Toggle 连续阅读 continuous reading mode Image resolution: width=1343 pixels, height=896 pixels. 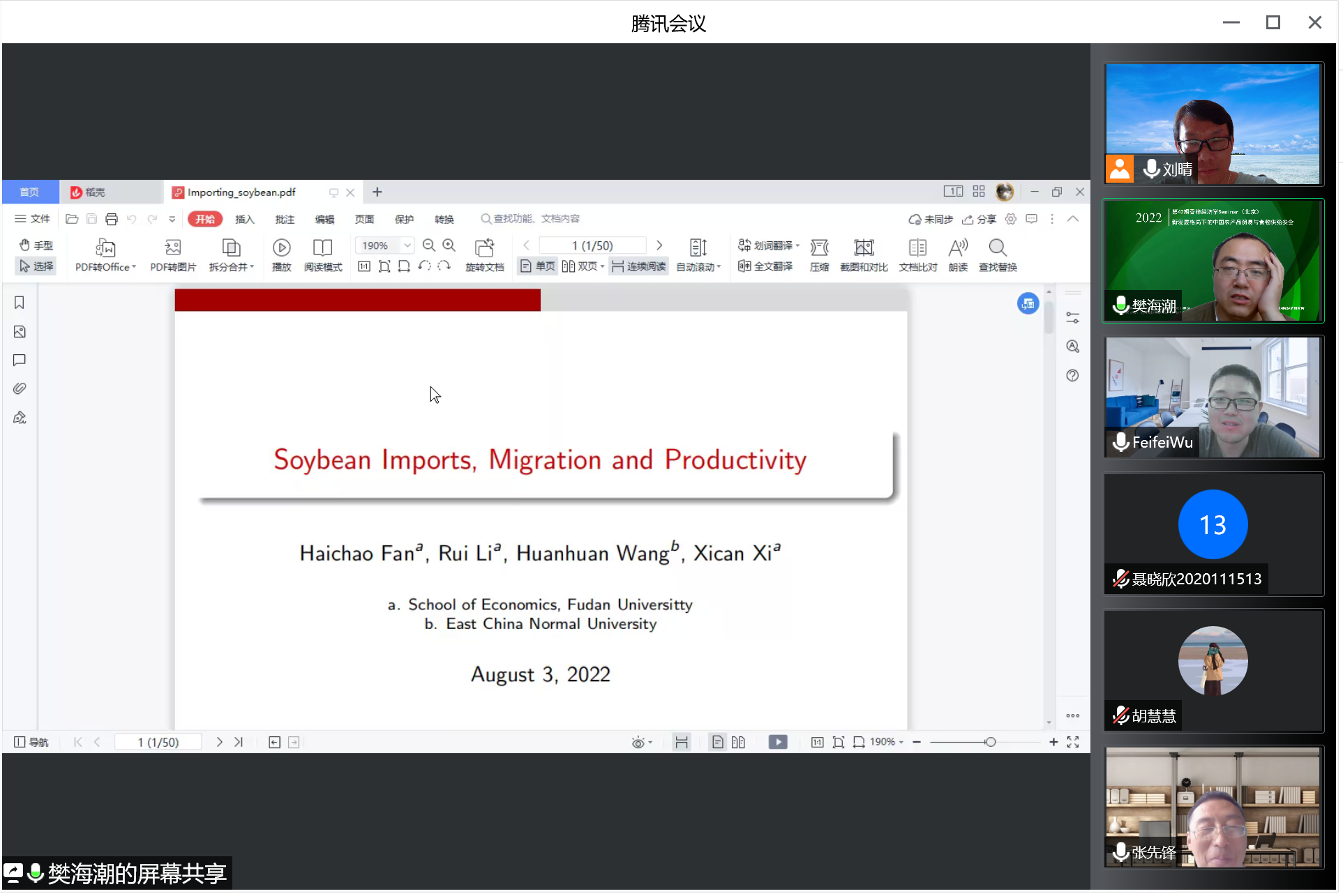tap(639, 266)
